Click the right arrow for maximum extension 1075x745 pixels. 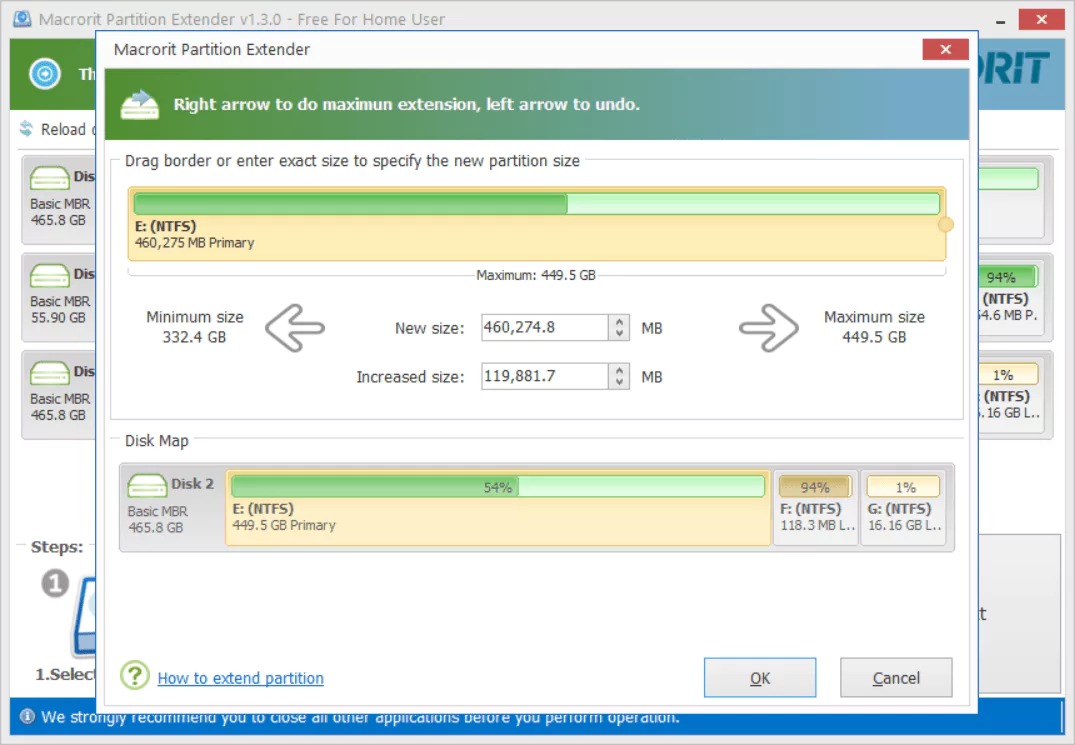tap(770, 328)
